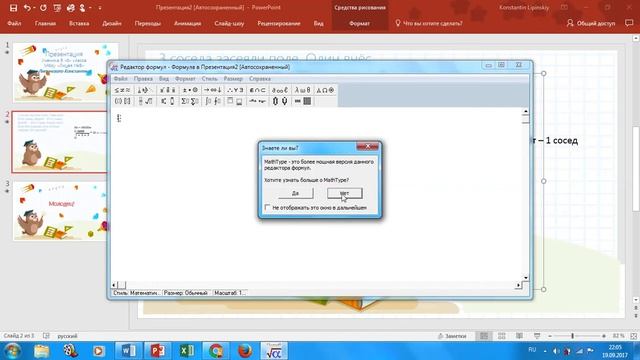The height and width of the screenshot is (360, 640).
Task: Switch to Slide Sorter view icon
Action: [x=502, y=336]
